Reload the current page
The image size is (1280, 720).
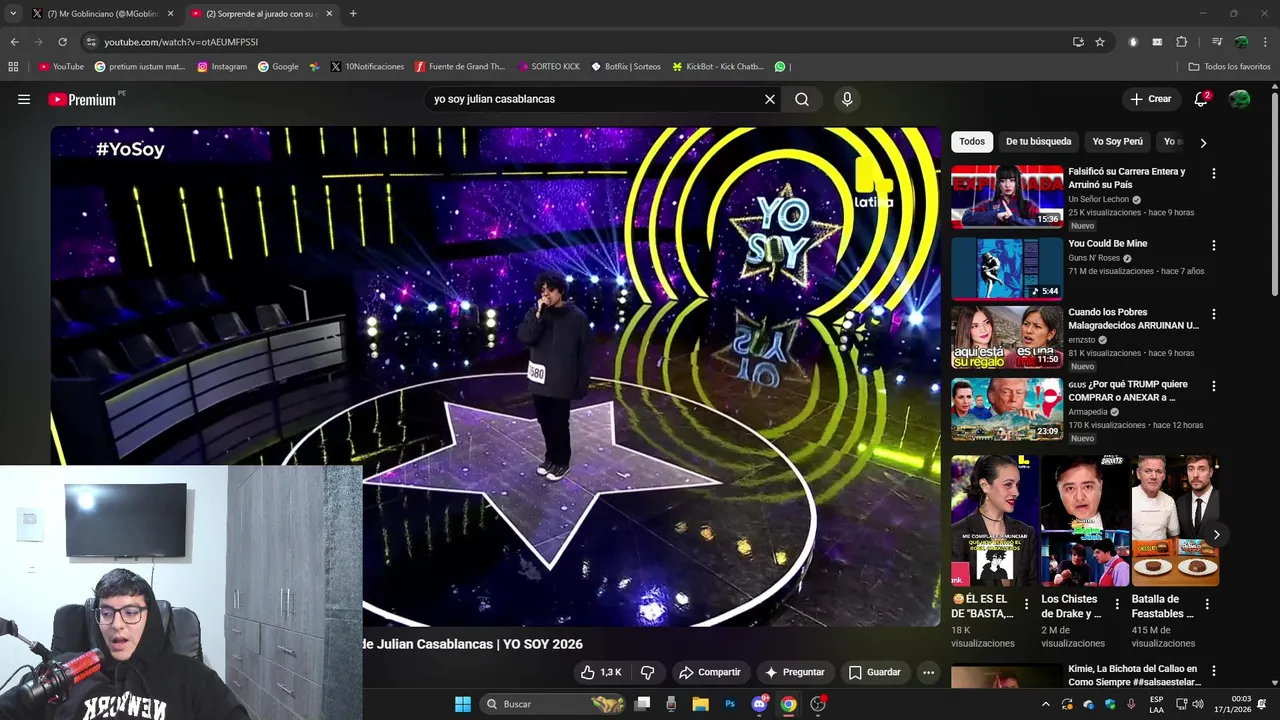click(x=62, y=42)
